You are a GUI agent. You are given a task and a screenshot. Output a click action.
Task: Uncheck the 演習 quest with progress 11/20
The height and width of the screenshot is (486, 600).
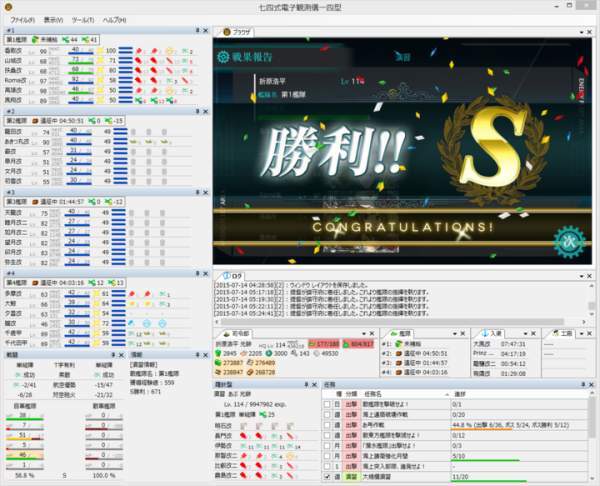coord(327,477)
